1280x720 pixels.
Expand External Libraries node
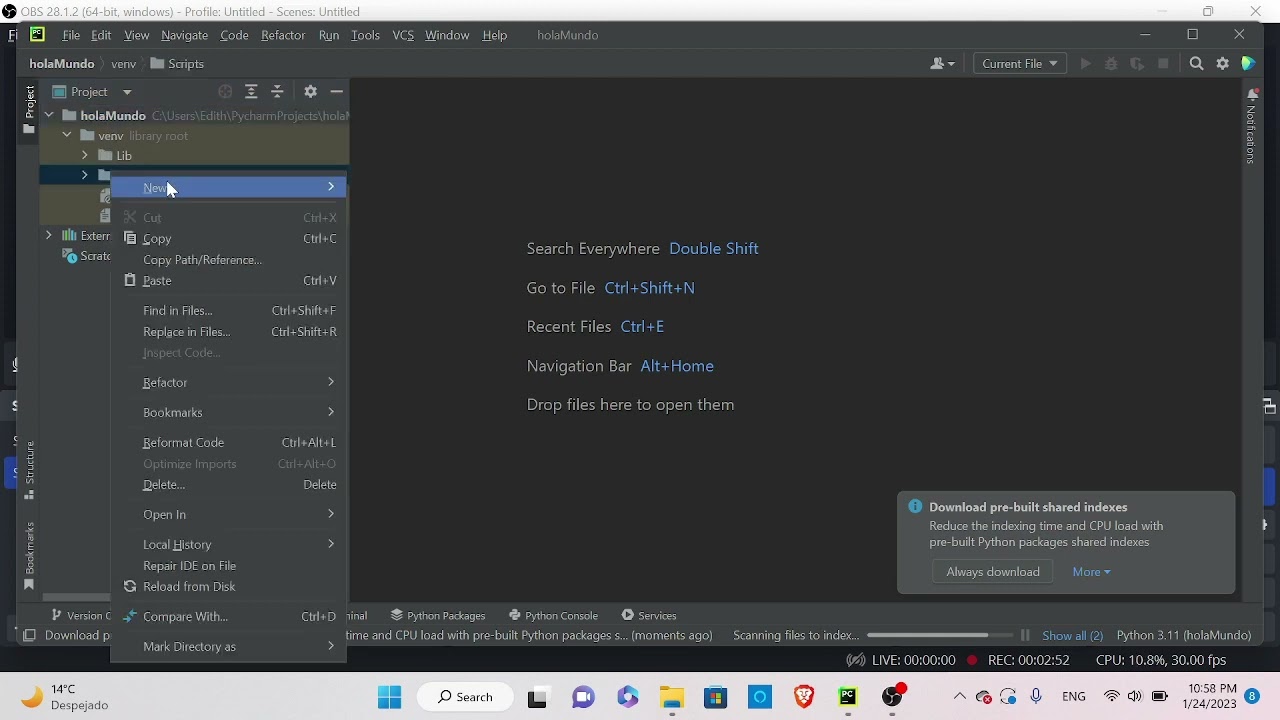49,236
